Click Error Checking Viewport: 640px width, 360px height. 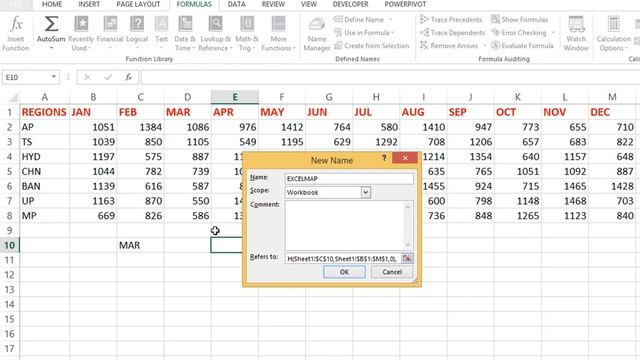coord(519,33)
